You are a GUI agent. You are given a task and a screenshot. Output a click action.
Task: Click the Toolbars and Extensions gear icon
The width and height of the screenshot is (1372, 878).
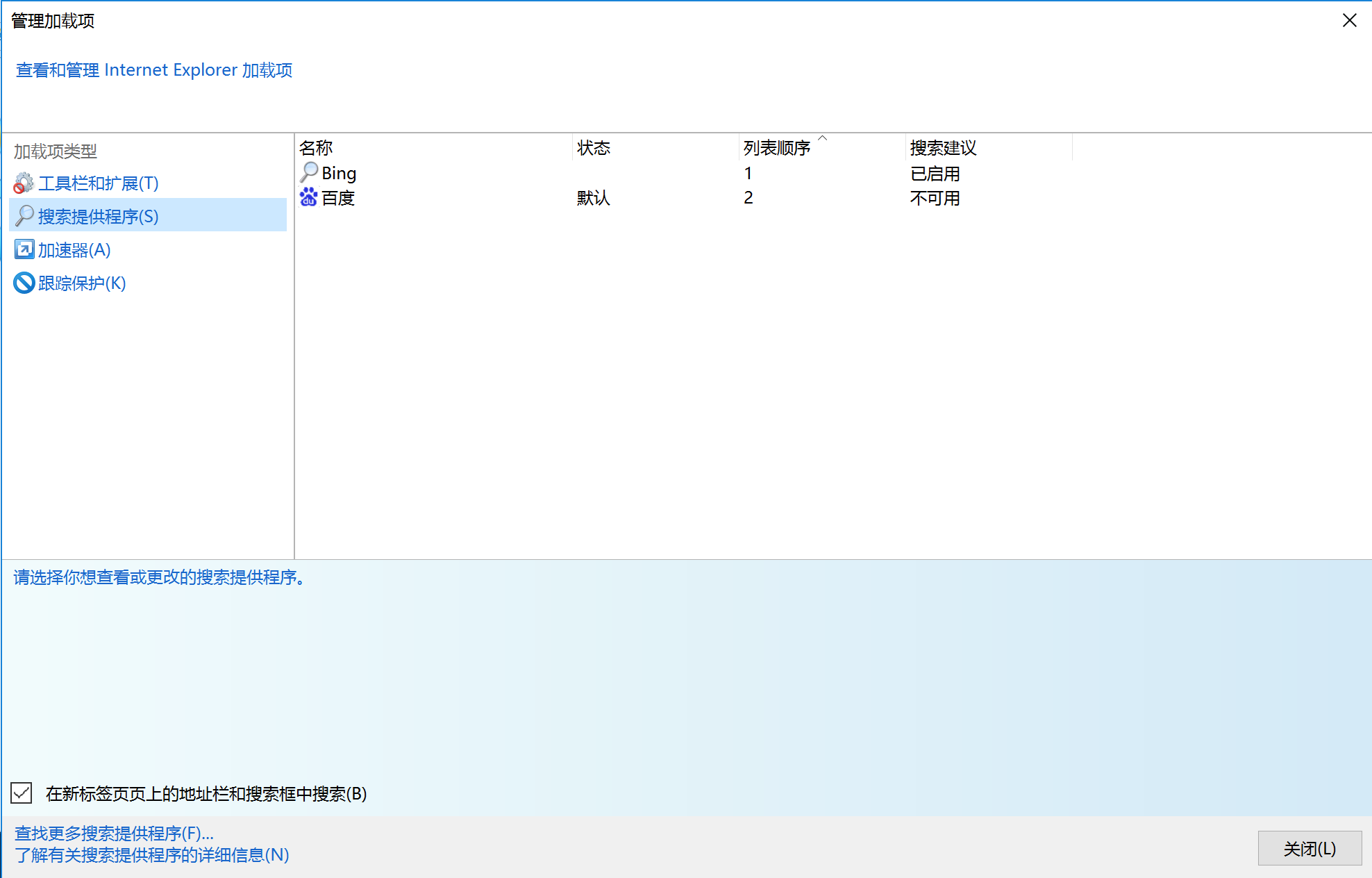24,183
